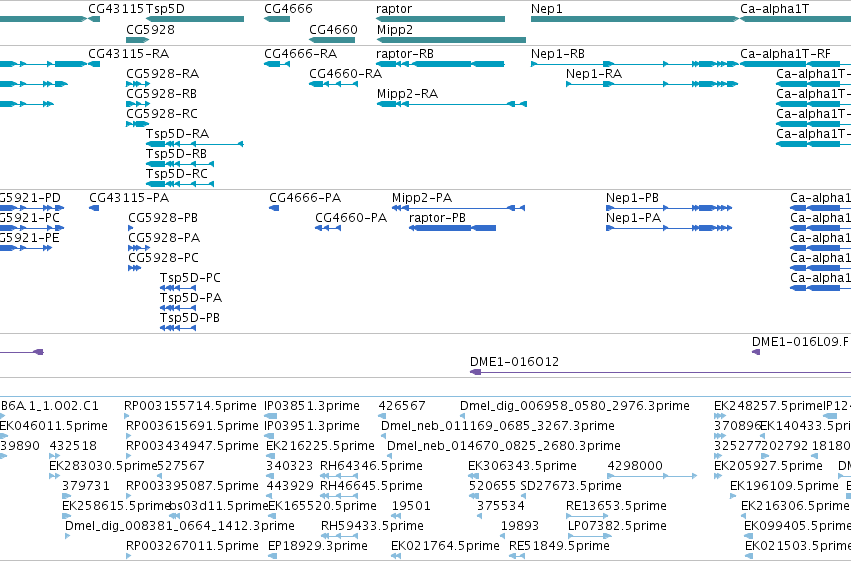Select the Mipp2-RA transcript
Viewport: 851px width, 561px height.
tap(407, 94)
